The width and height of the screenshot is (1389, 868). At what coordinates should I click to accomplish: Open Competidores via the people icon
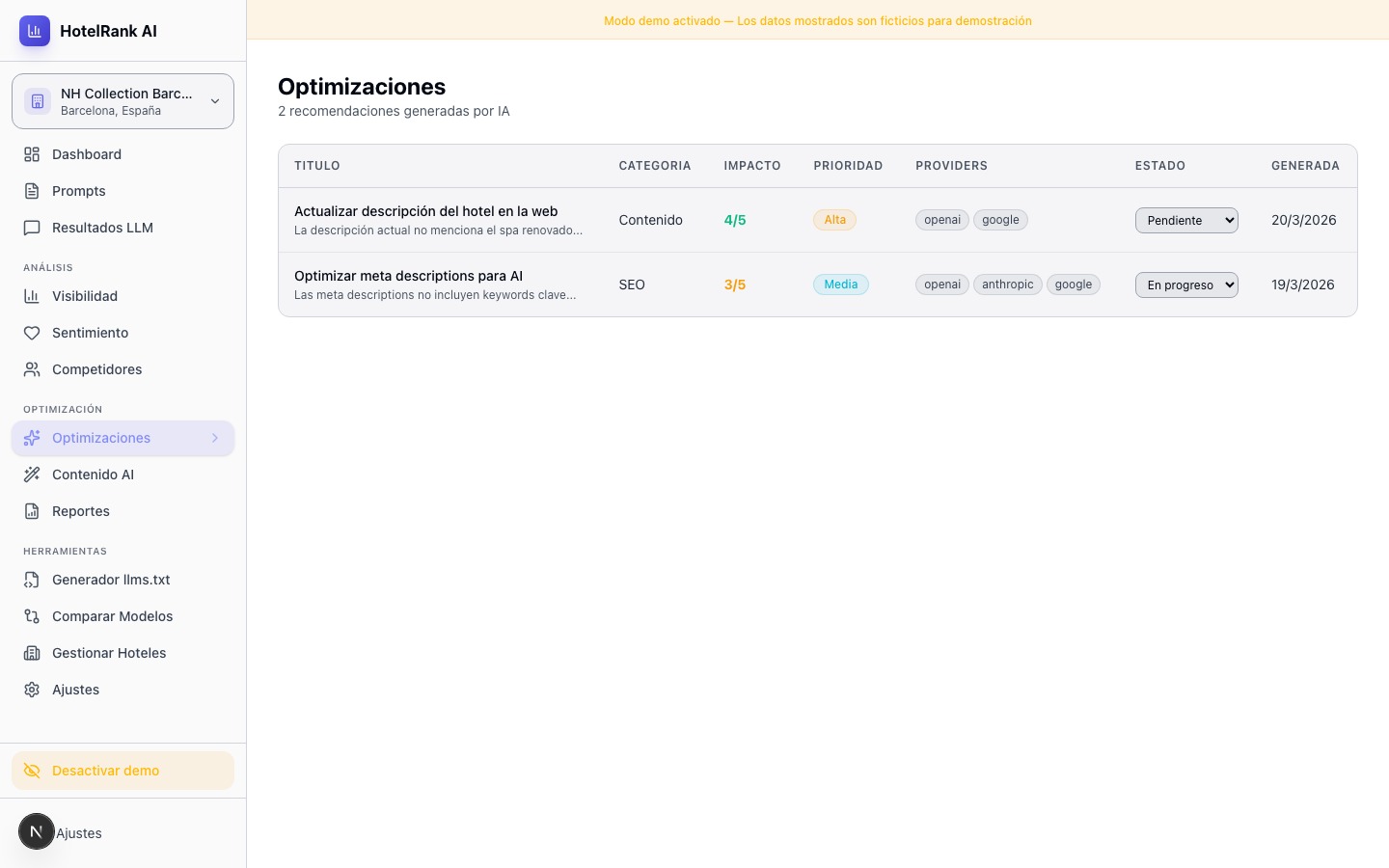pyautogui.click(x=32, y=369)
